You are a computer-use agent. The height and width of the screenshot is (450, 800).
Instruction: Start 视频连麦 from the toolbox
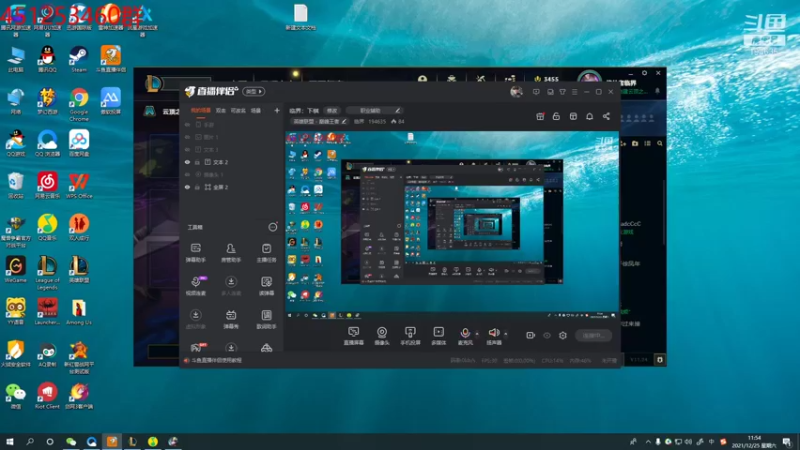[196, 286]
